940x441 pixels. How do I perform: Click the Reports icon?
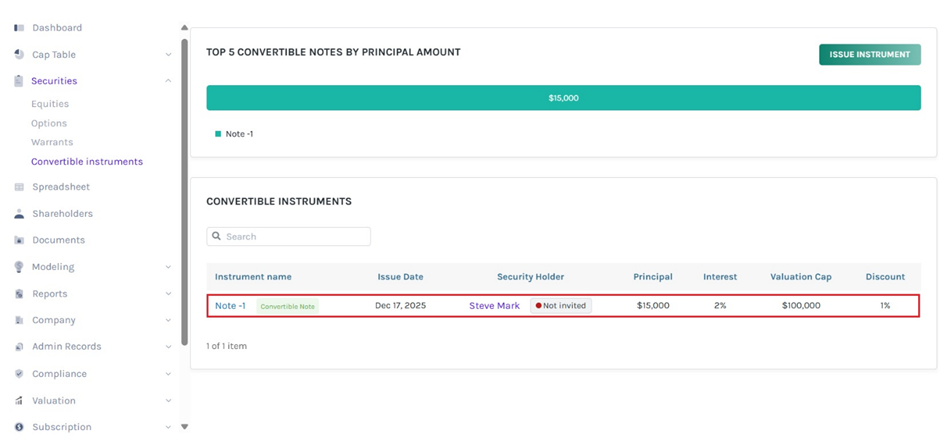click(19, 294)
